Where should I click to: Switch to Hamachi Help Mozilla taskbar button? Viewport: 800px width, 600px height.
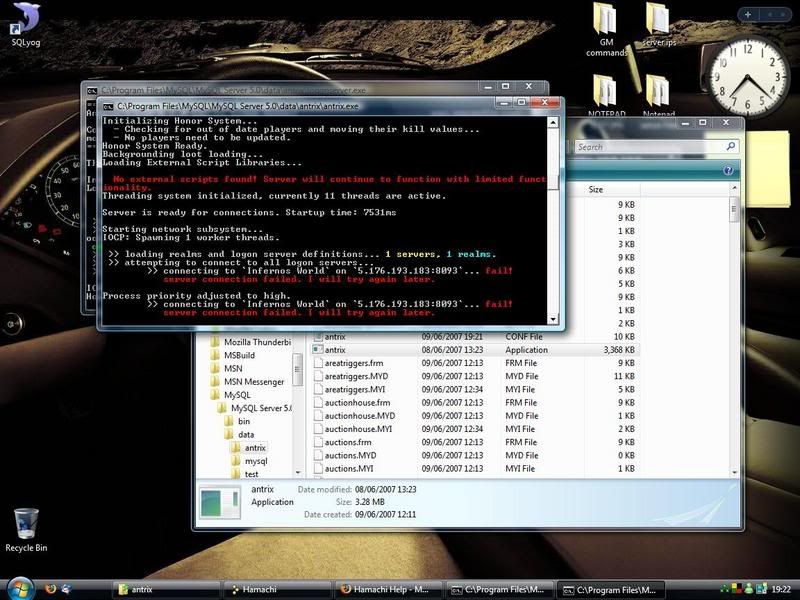(388, 589)
